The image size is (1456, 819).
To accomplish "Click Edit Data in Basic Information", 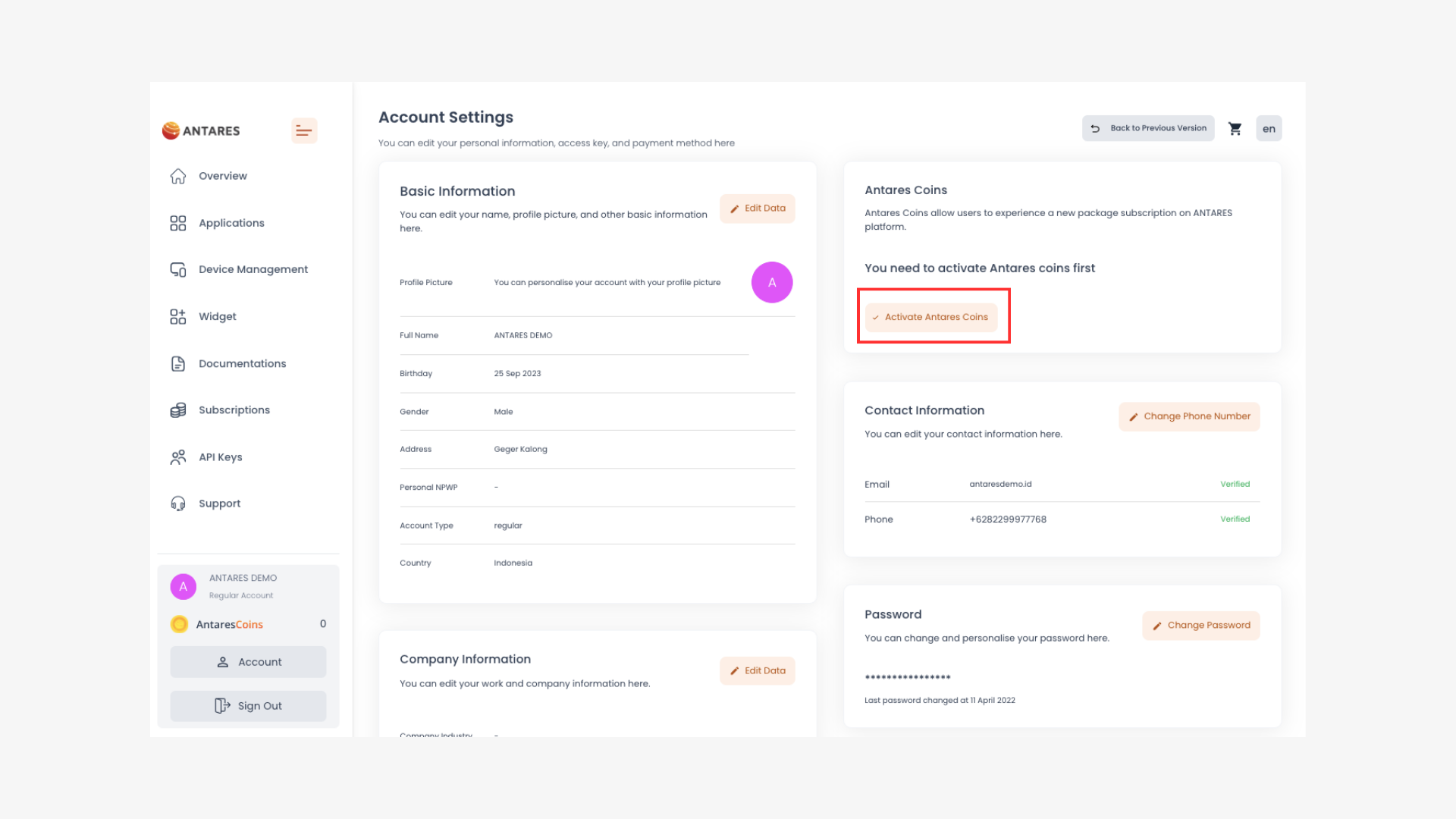I will point(758,209).
